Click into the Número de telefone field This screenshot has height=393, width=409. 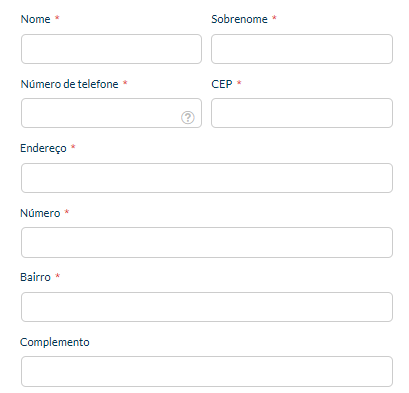pos(111,113)
